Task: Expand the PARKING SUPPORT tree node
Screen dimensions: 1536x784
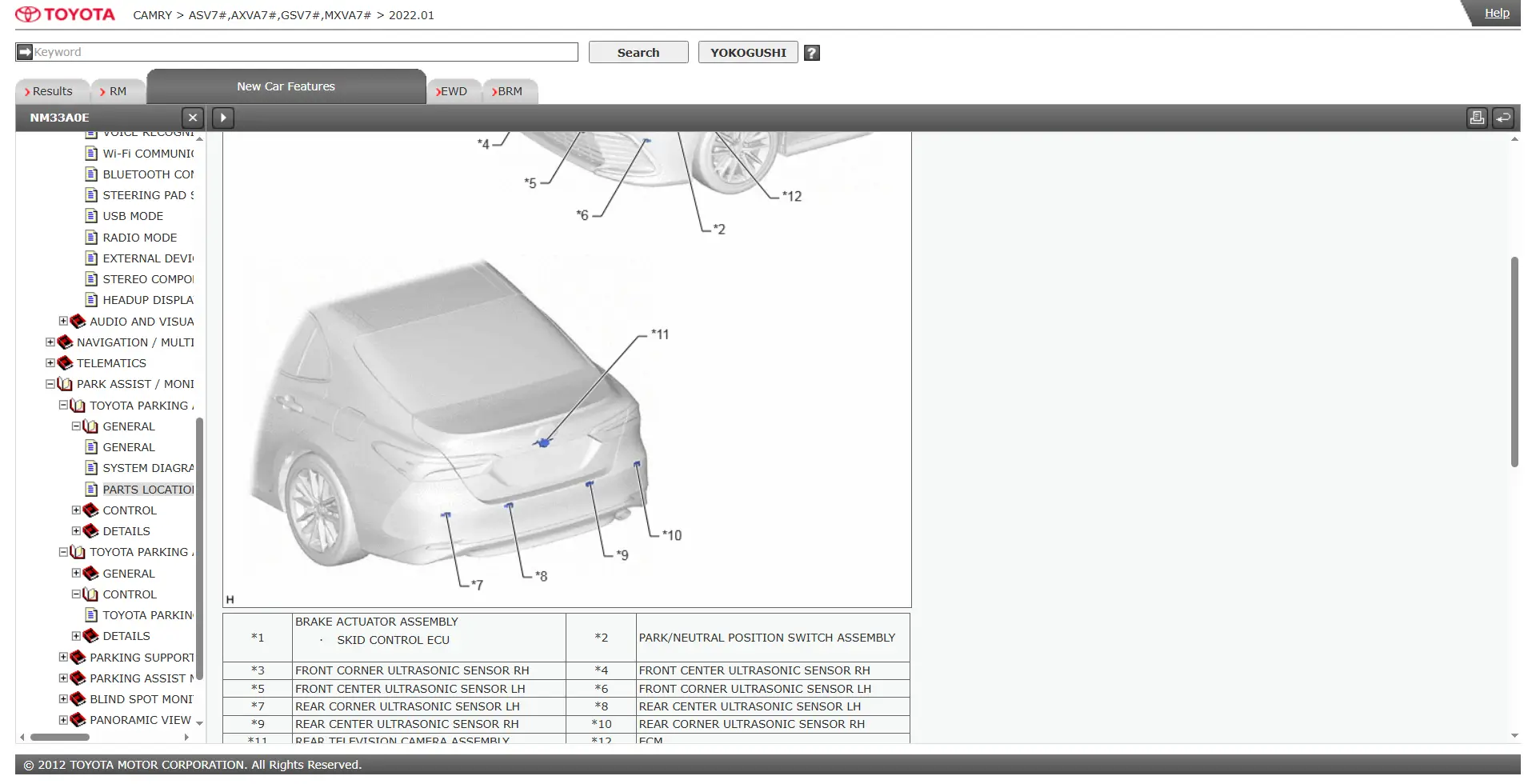Action: click(x=63, y=657)
